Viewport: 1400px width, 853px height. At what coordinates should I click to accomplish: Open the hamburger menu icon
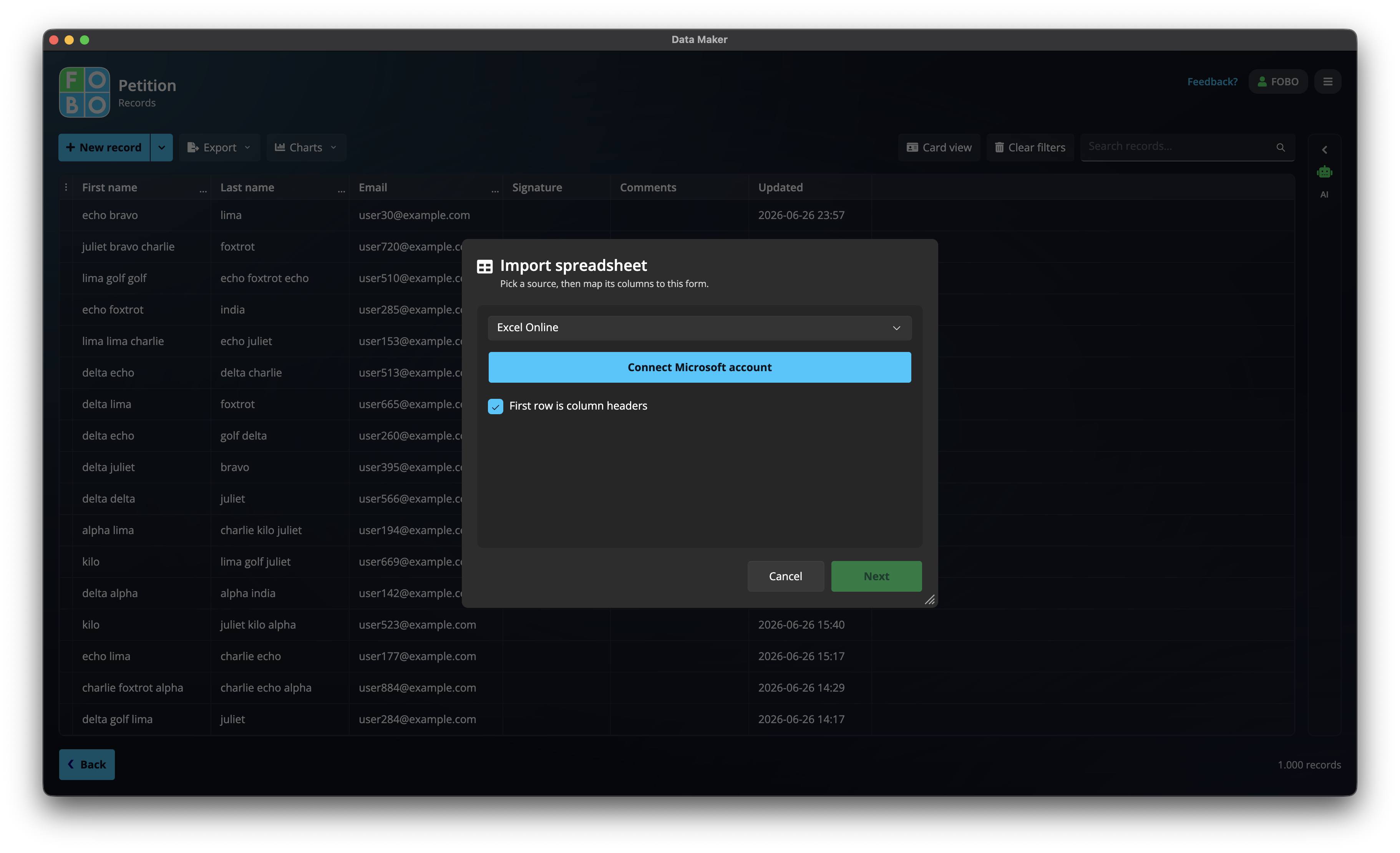pos(1328,82)
